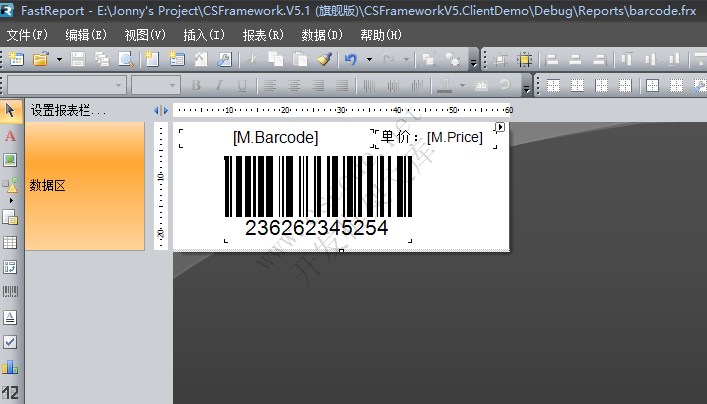Select the Shape object tool
The width and height of the screenshot is (707, 404).
(x=10, y=184)
